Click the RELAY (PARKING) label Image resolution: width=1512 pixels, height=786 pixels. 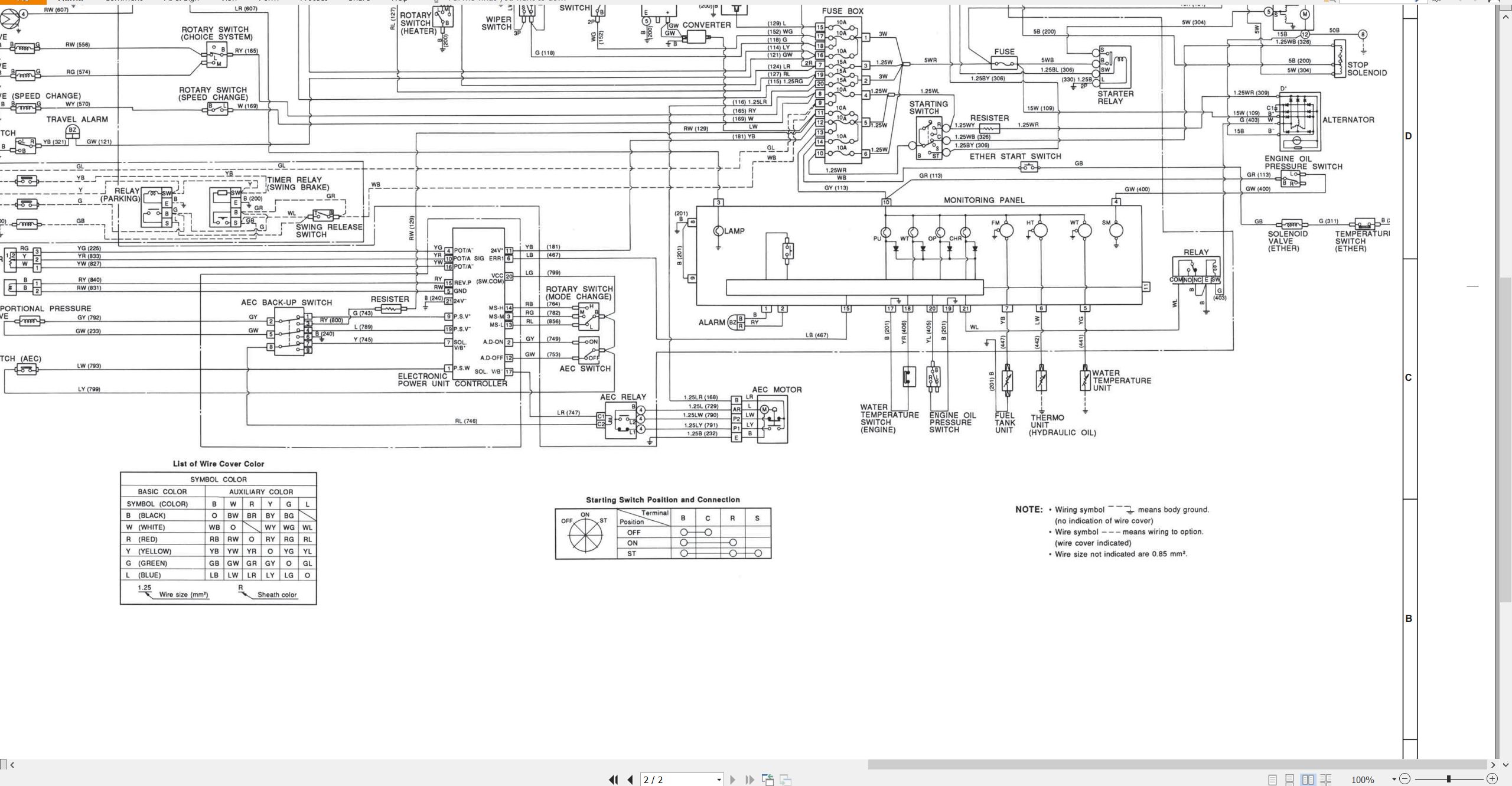point(120,195)
